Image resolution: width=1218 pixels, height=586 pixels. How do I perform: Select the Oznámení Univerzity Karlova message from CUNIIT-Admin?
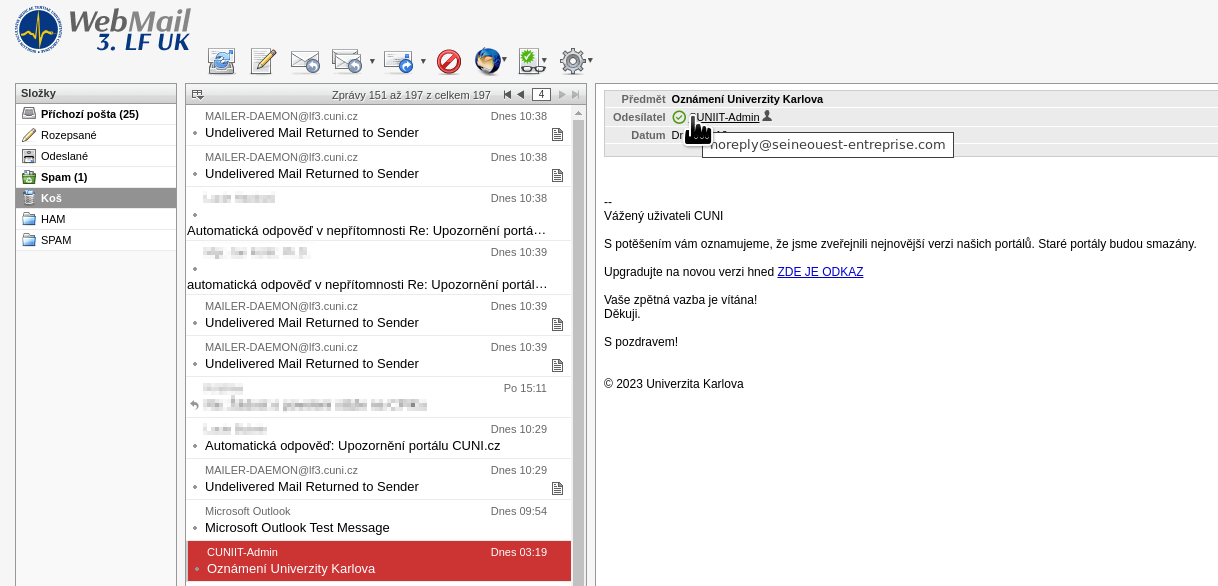pyautogui.click(x=379, y=561)
